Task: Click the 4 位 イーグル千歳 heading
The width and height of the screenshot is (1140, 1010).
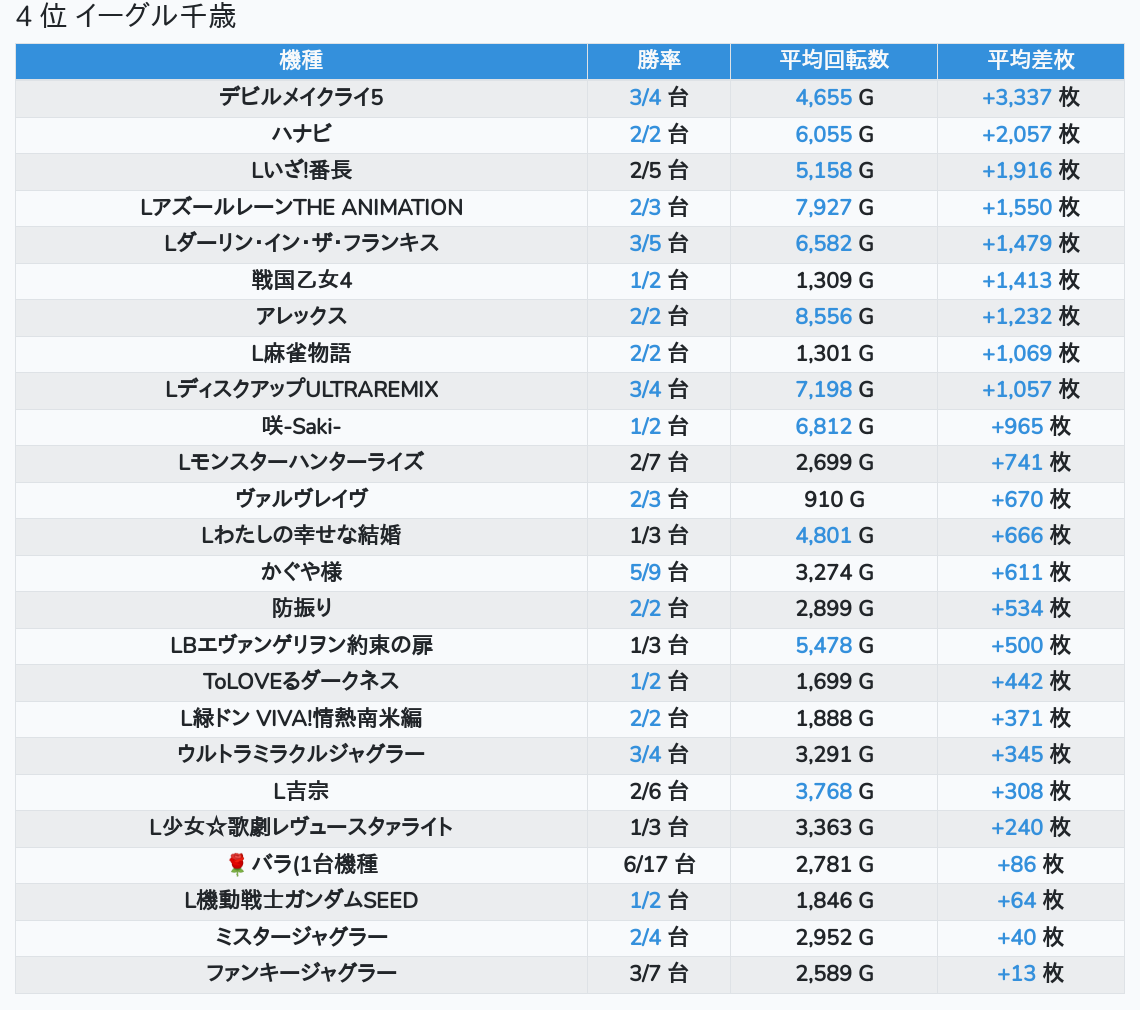Action: tap(126, 15)
